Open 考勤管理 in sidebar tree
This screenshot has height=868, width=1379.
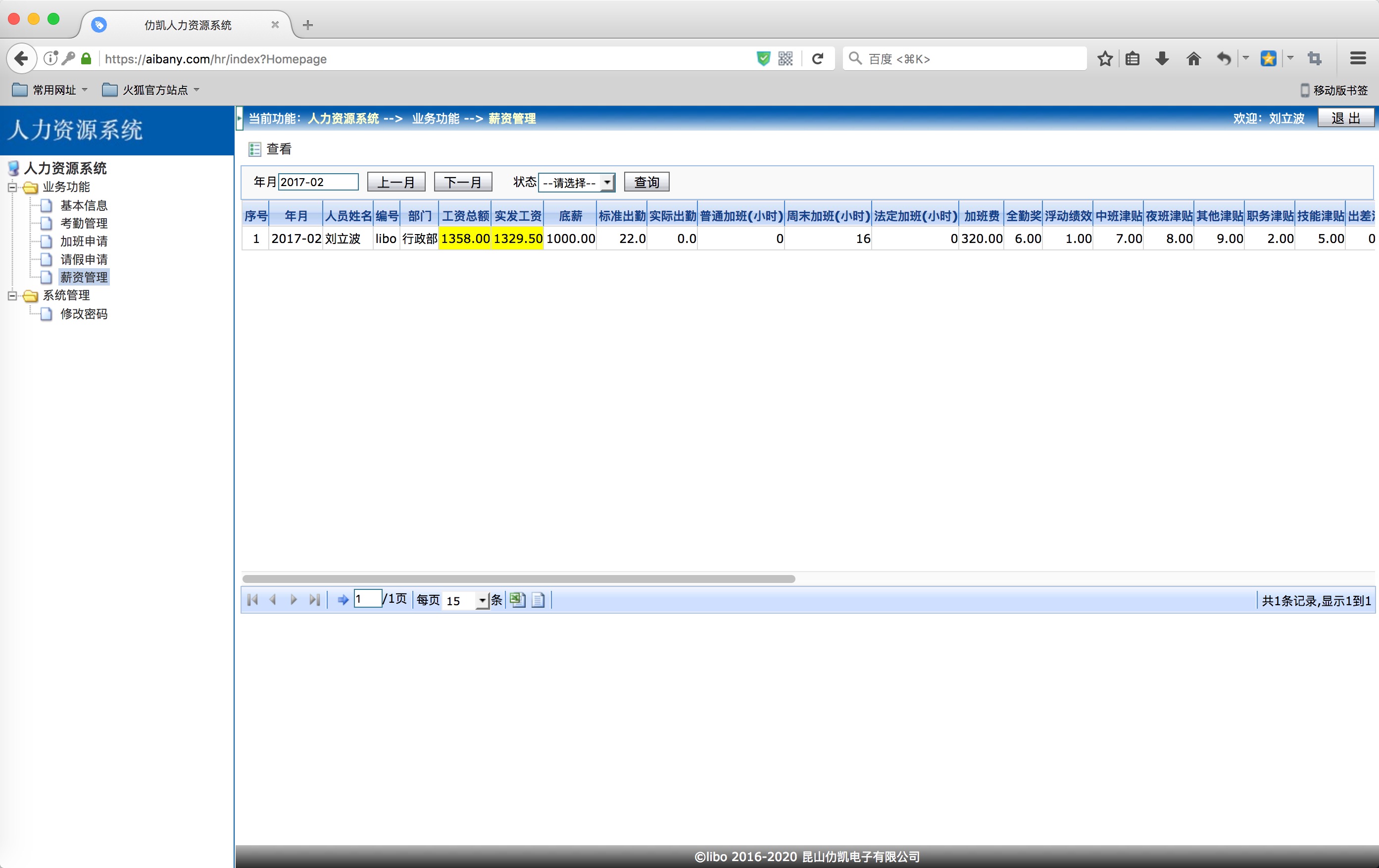click(84, 223)
